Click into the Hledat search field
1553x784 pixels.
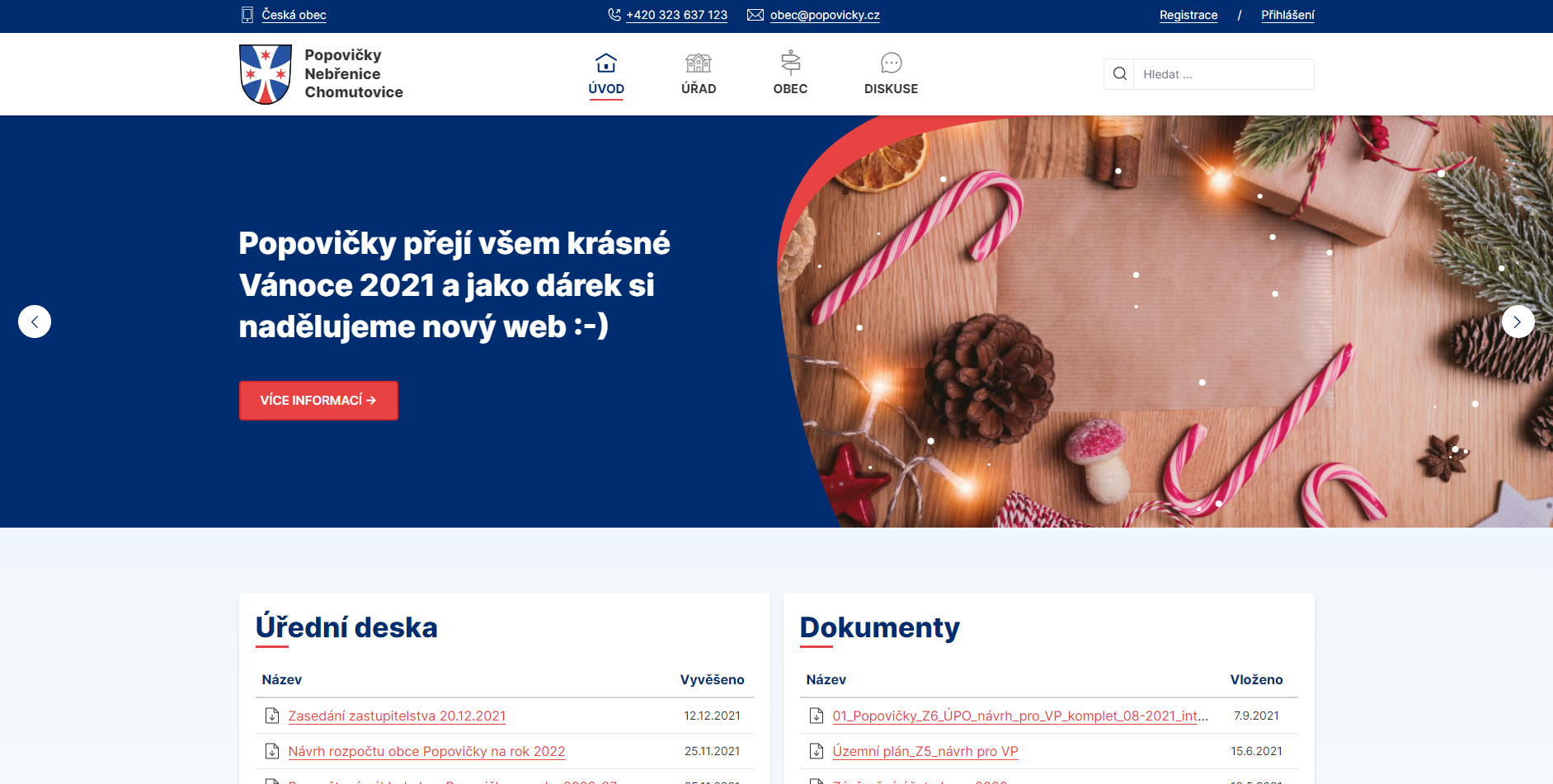(x=1222, y=74)
